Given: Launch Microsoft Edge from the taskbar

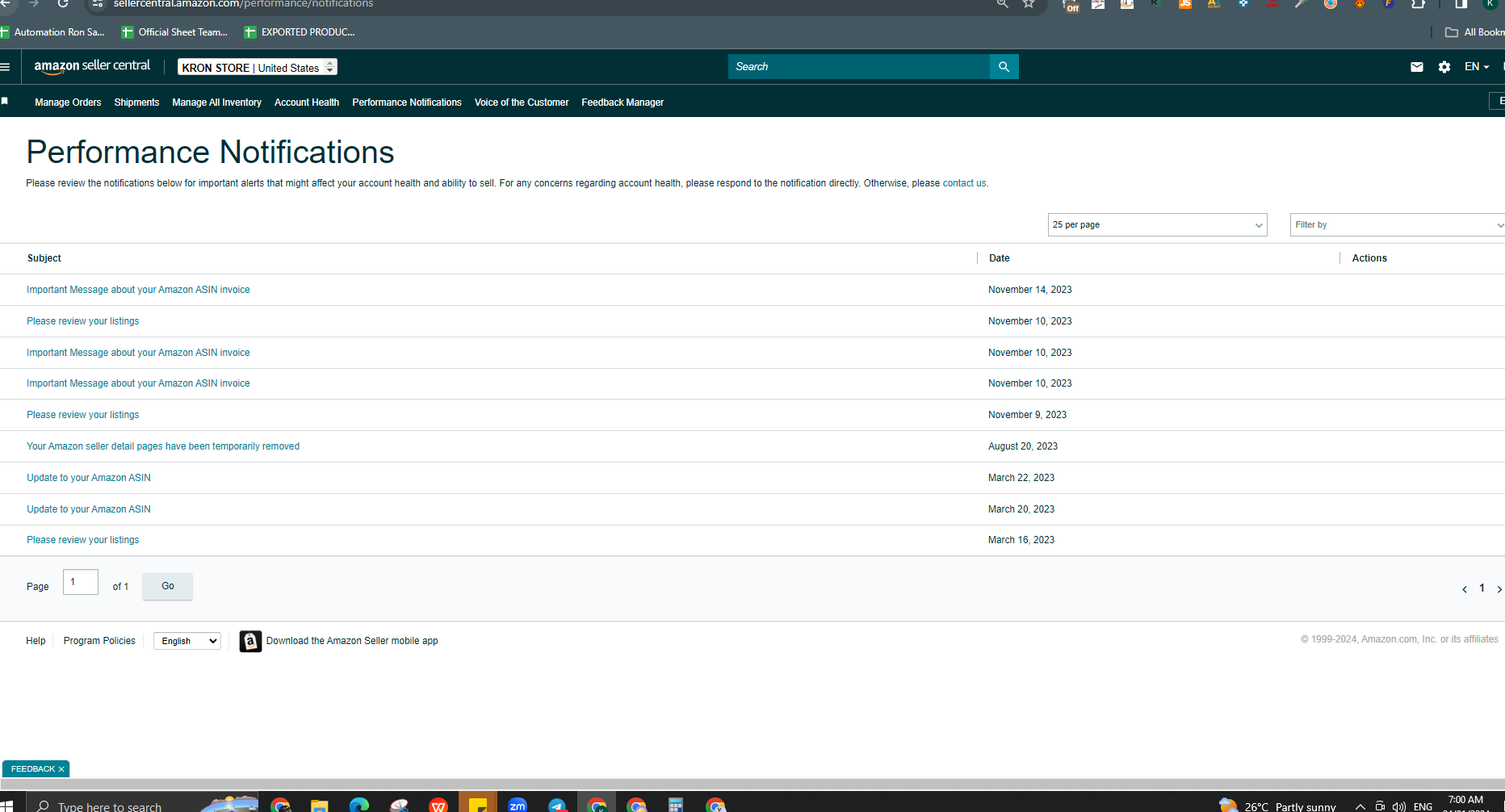Looking at the screenshot, I should [x=359, y=805].
